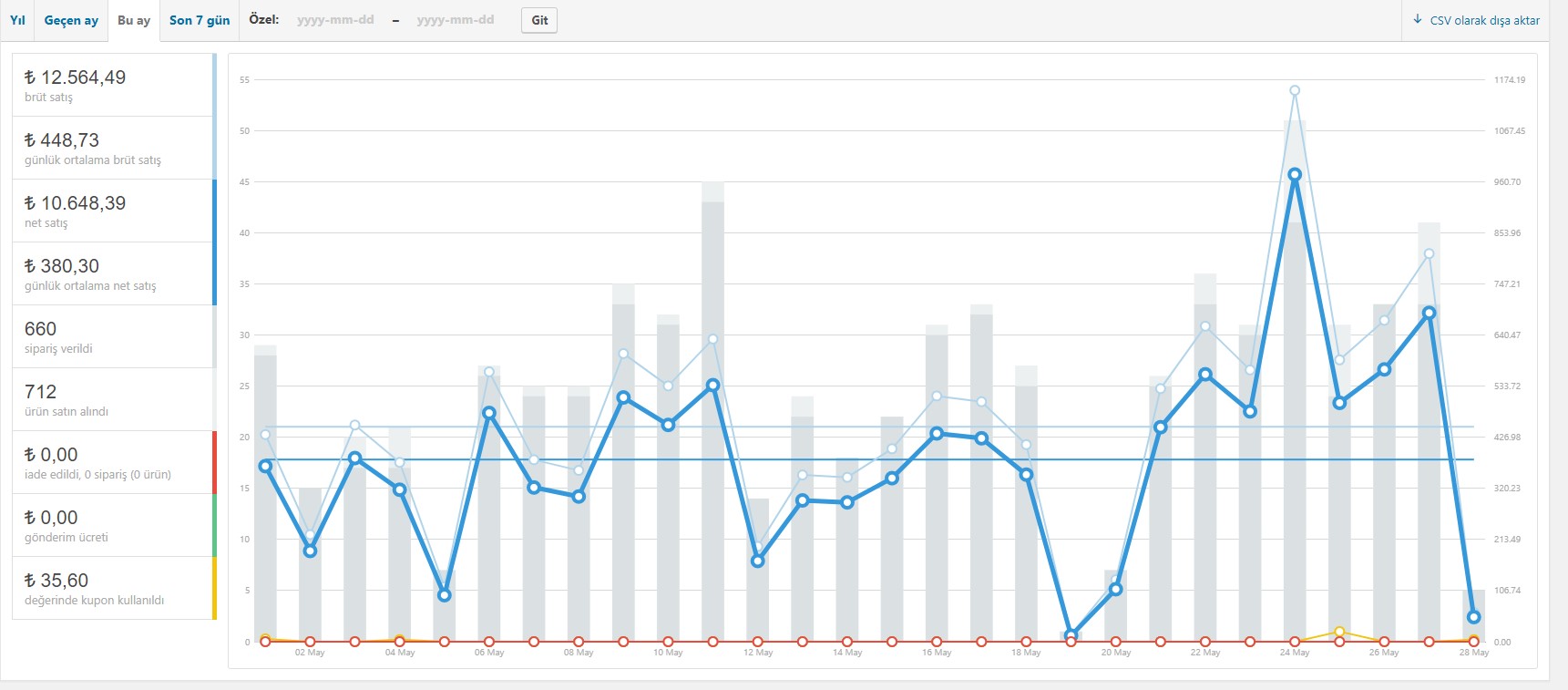
Task: Show the Son 7 gün report
Action: (200, 20)
